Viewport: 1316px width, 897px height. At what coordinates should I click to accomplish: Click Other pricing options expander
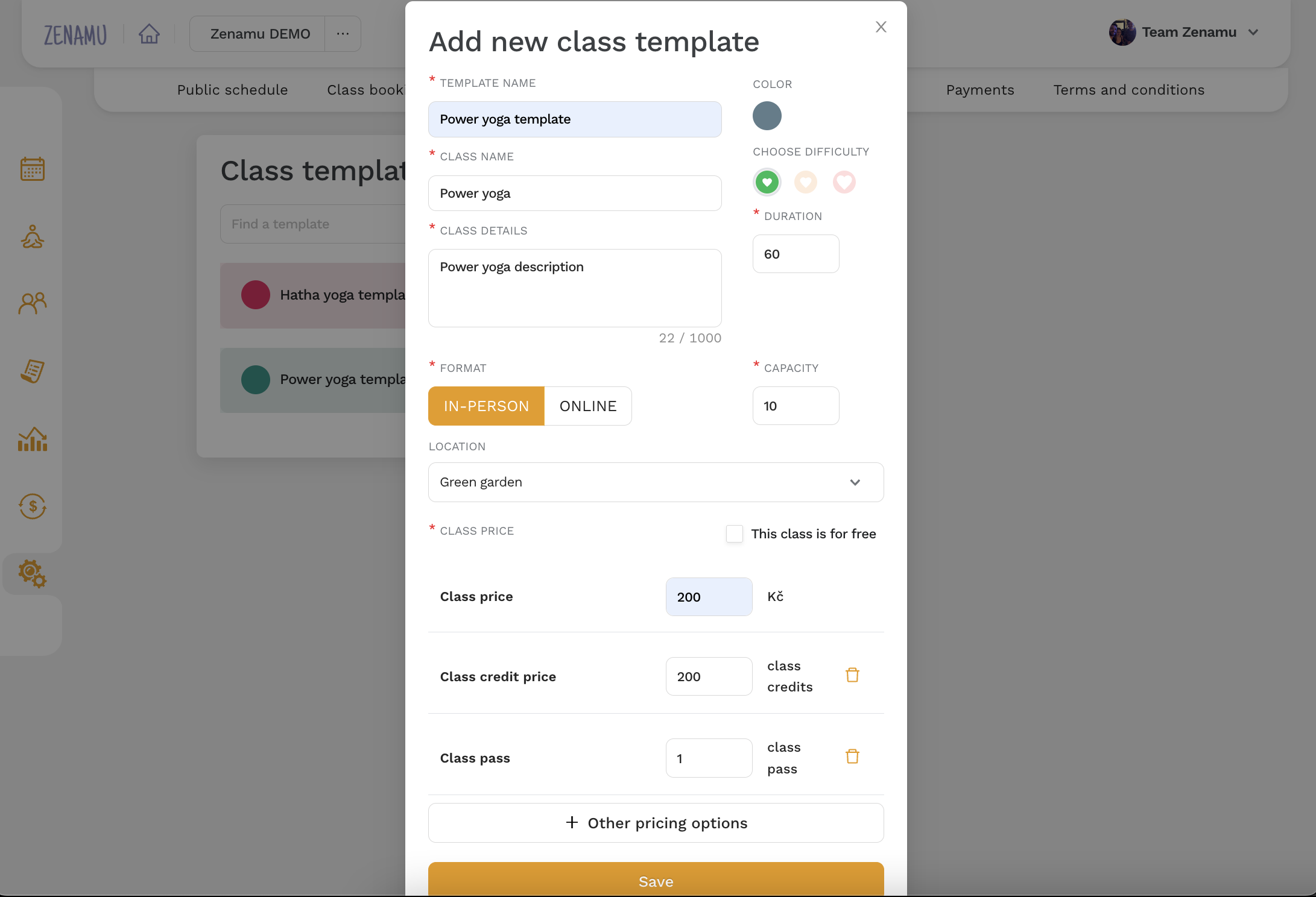656,822
